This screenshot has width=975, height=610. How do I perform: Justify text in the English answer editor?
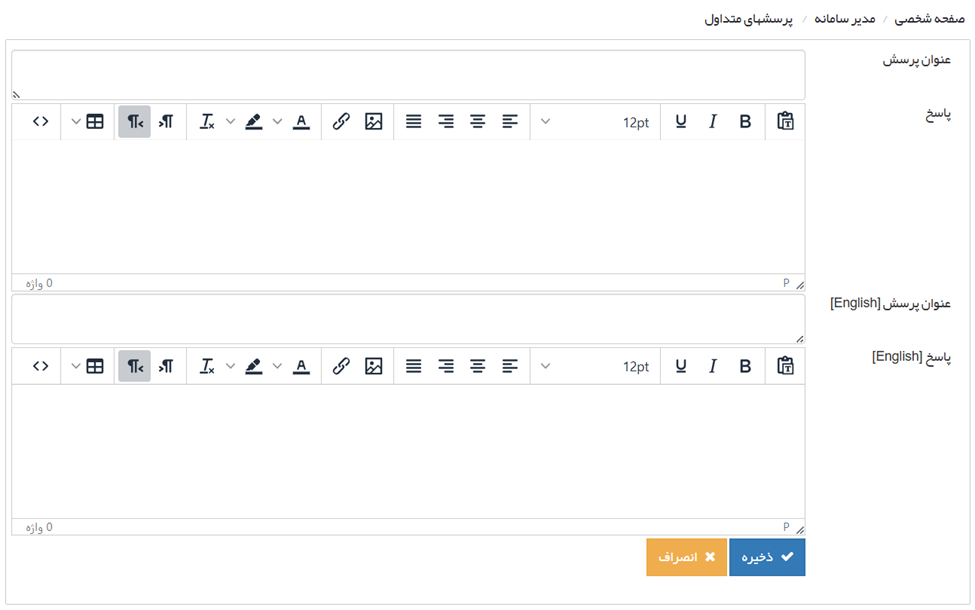(413, 367)
